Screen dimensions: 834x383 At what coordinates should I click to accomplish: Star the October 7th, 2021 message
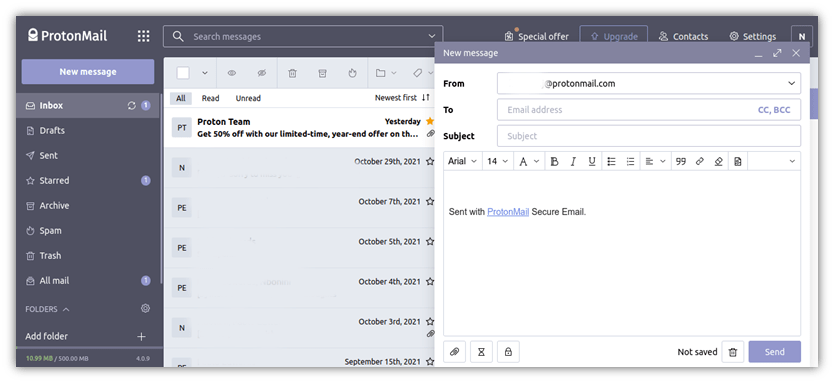click(x=430, y=202)
